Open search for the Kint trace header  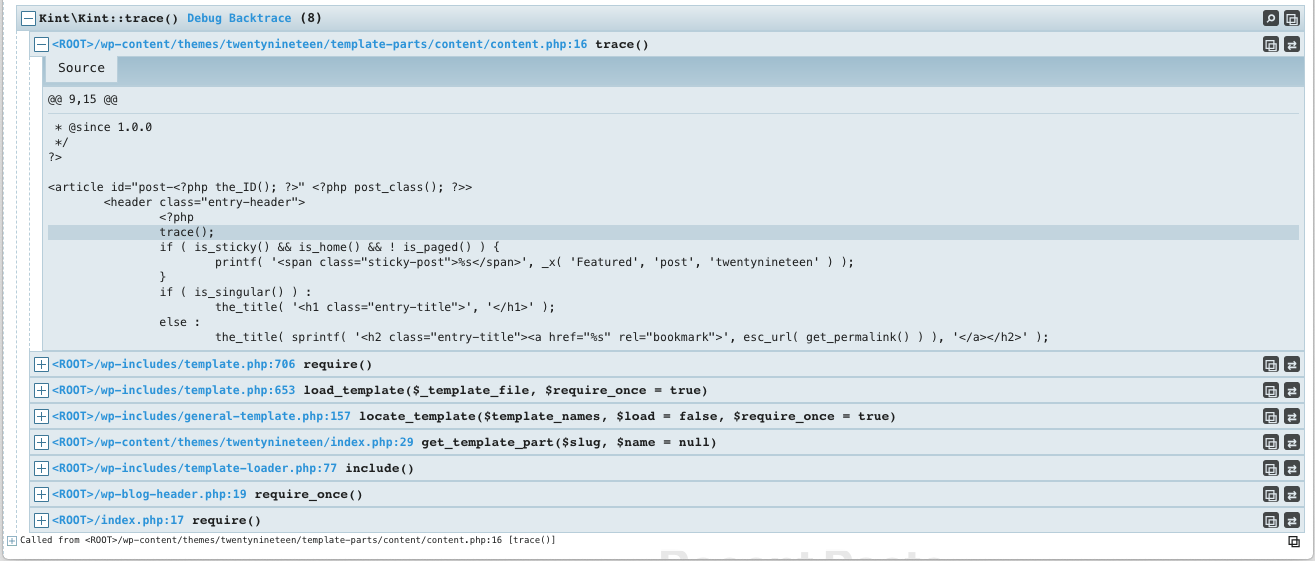click(x=1270, y=18)
